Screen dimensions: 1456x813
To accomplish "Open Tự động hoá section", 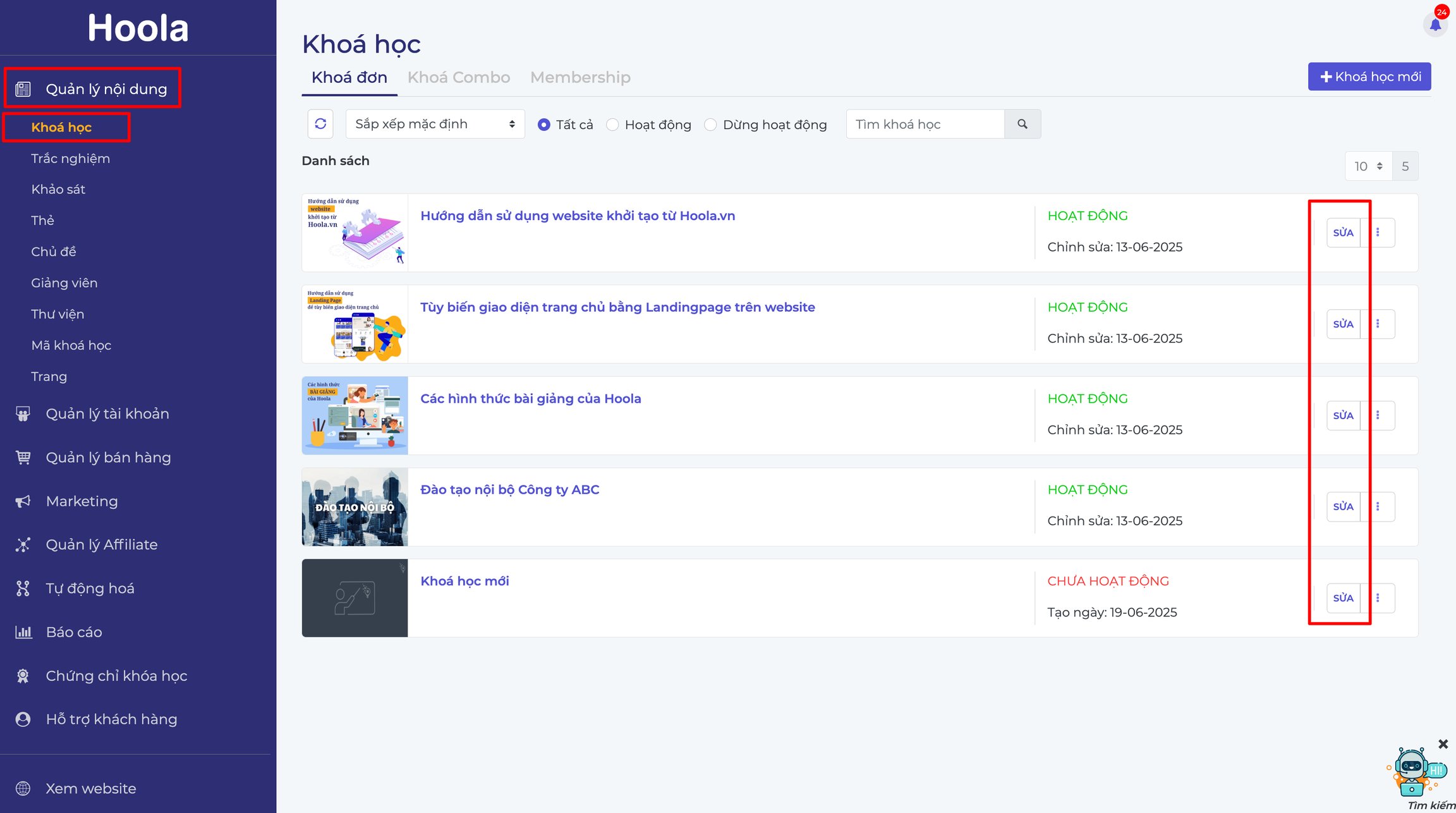I will coord(90,589).
